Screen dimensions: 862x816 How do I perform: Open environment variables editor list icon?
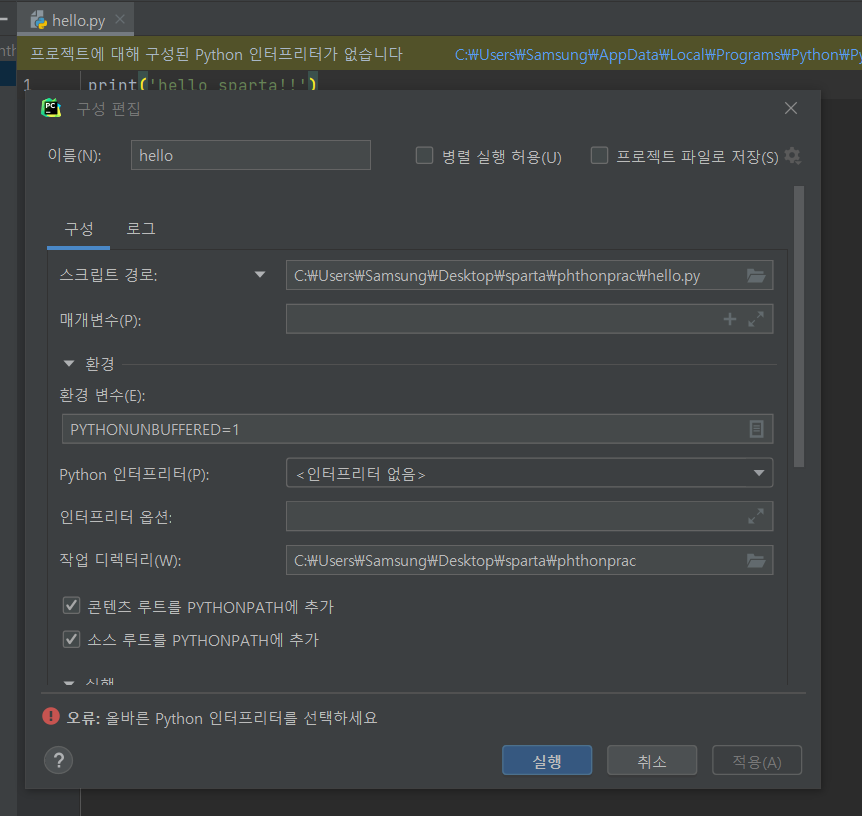coord(756,429)
